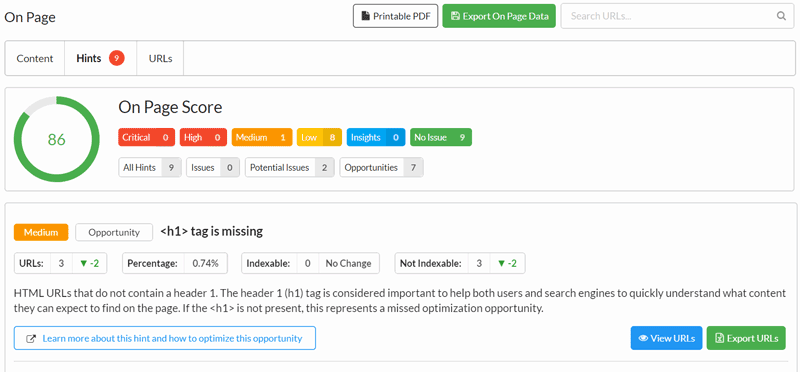Click the green 86 score ring
Viewport: 800px width, 372px height.
click(57, 139)
